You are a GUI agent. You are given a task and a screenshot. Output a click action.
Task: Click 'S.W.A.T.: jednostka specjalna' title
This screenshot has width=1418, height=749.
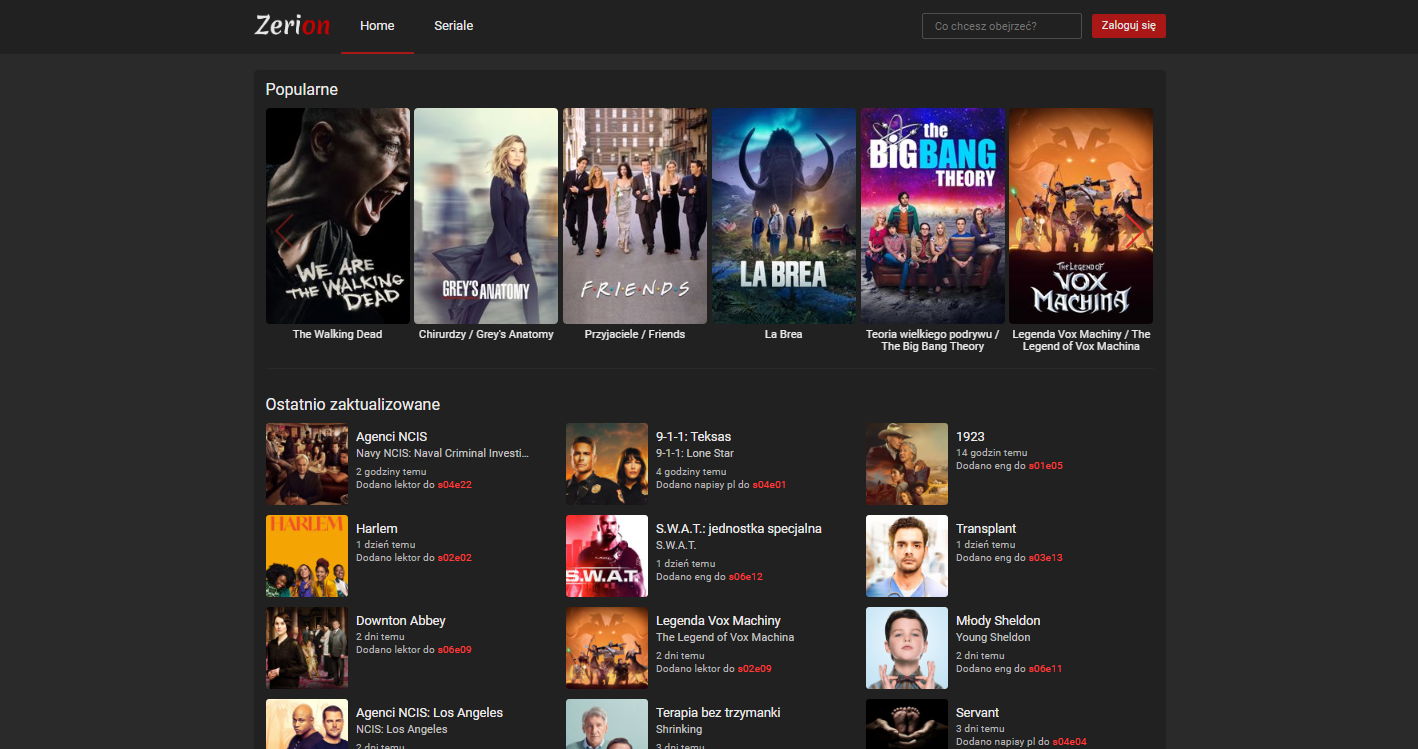(x=739, y=529)
